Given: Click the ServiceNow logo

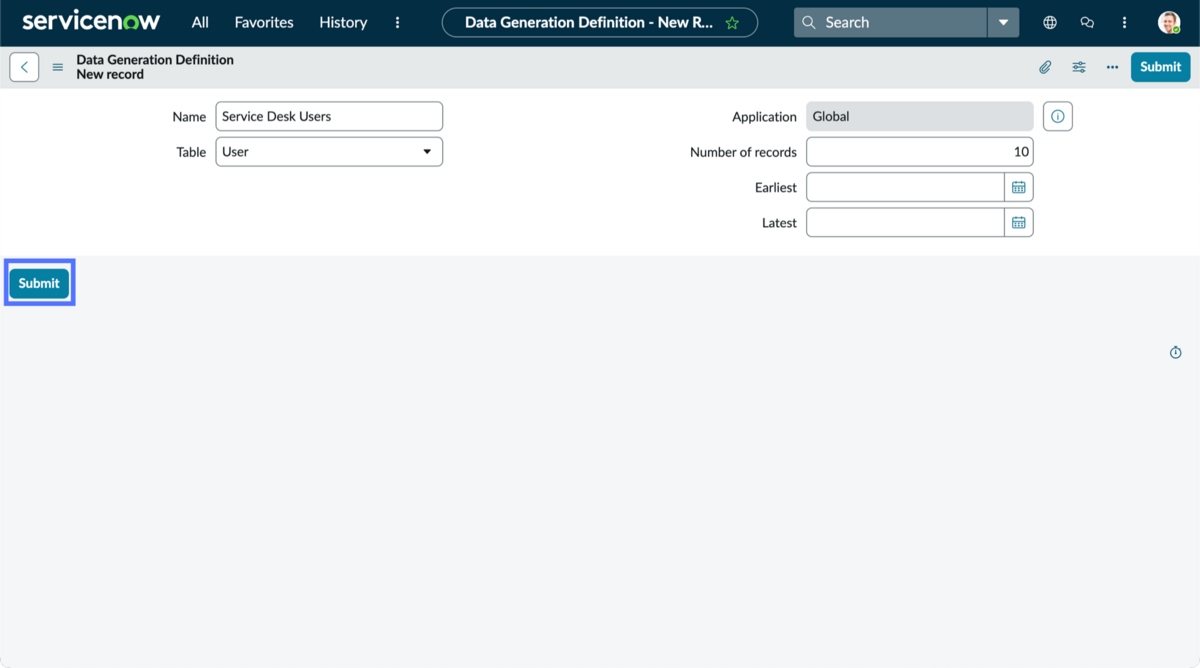Looking at the screenshot, I should (91, 21).
